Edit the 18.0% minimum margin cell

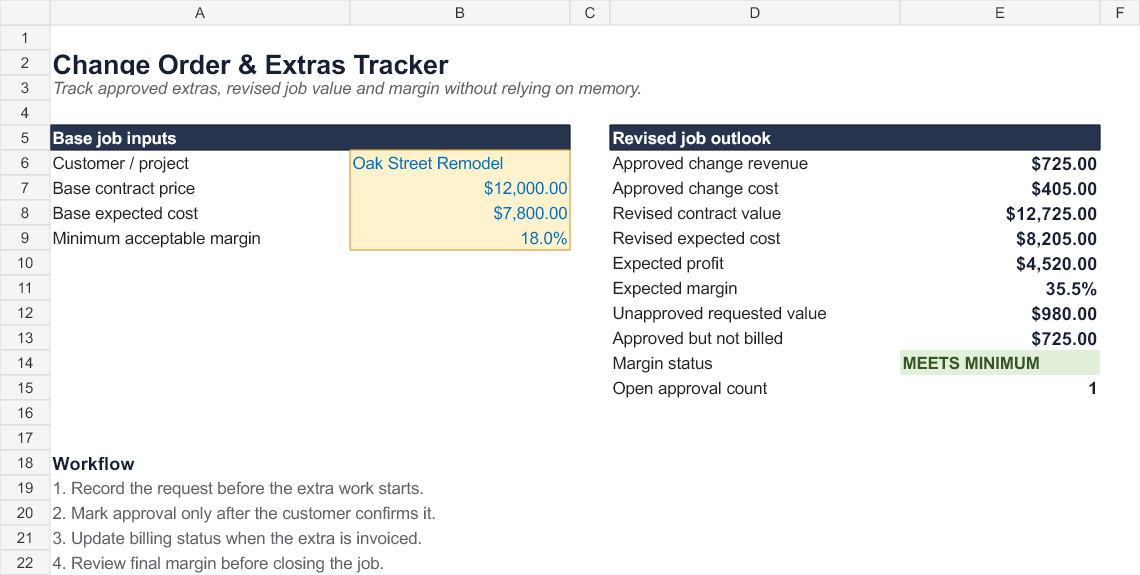pos(459,238)
